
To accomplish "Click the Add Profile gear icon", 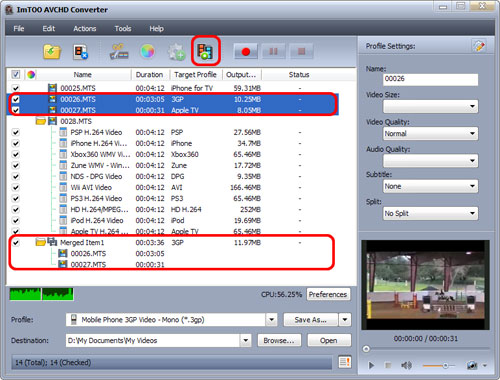I will click(x=176, y=52).
